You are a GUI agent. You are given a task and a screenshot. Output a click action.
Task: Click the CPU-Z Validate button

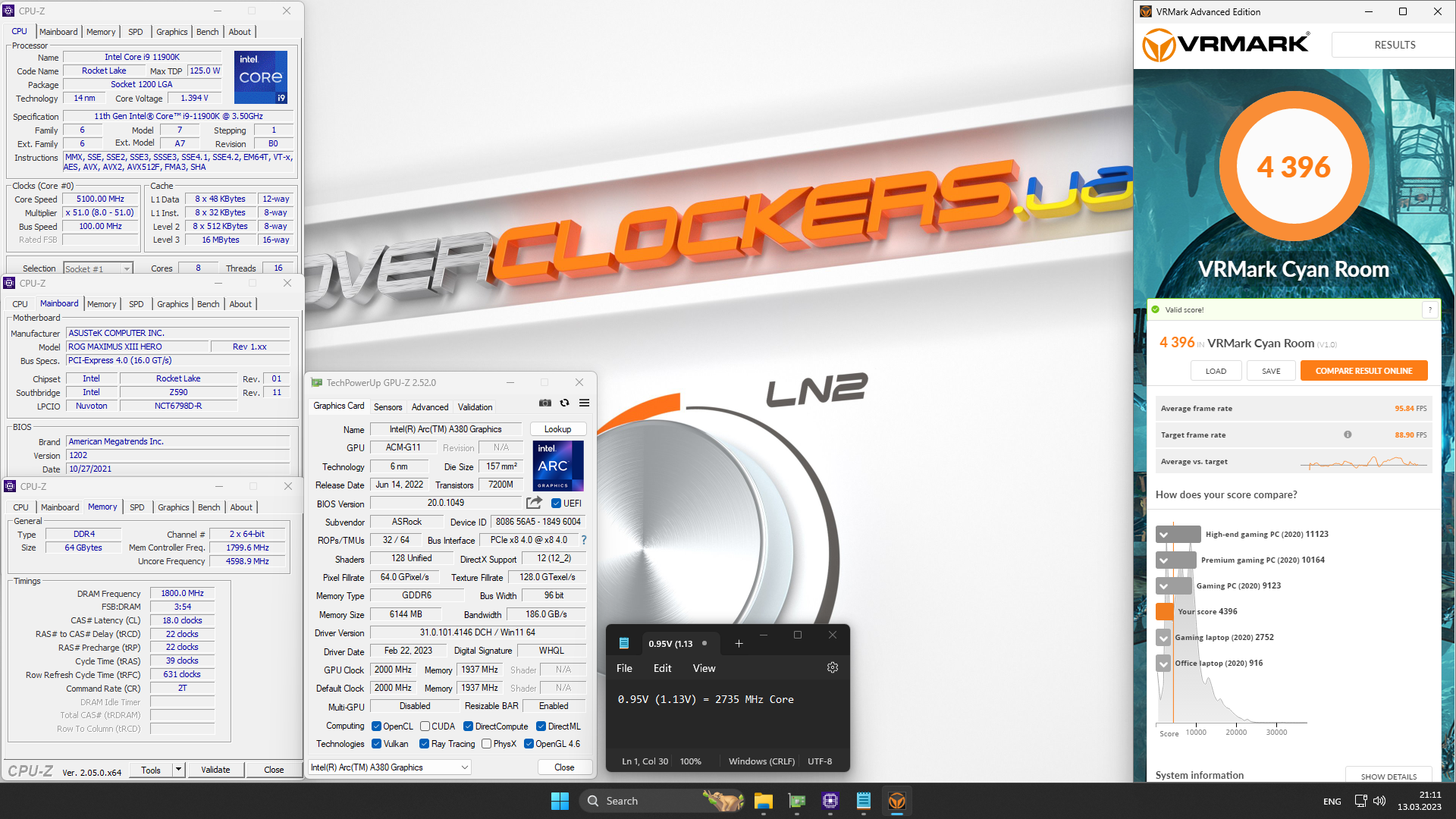(215, 770)
